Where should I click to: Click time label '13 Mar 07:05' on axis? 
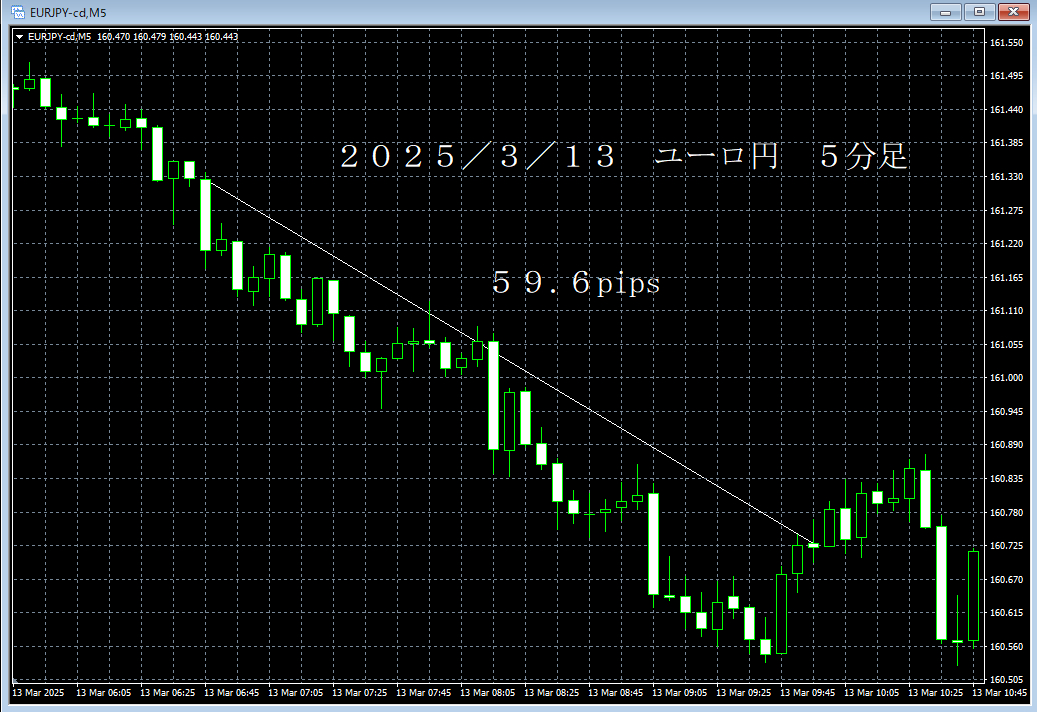point(296,693)
